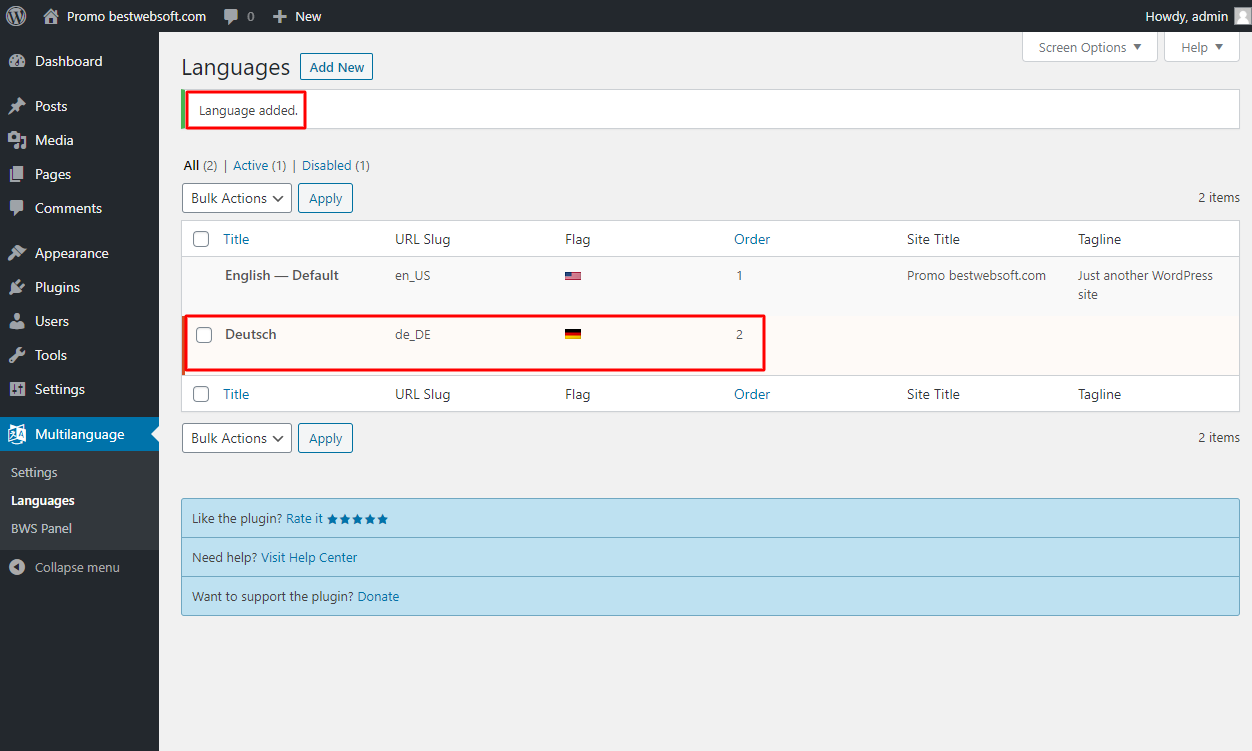Click the US flag in English row
The image size is (1252, 751).
tap(573, 275)
